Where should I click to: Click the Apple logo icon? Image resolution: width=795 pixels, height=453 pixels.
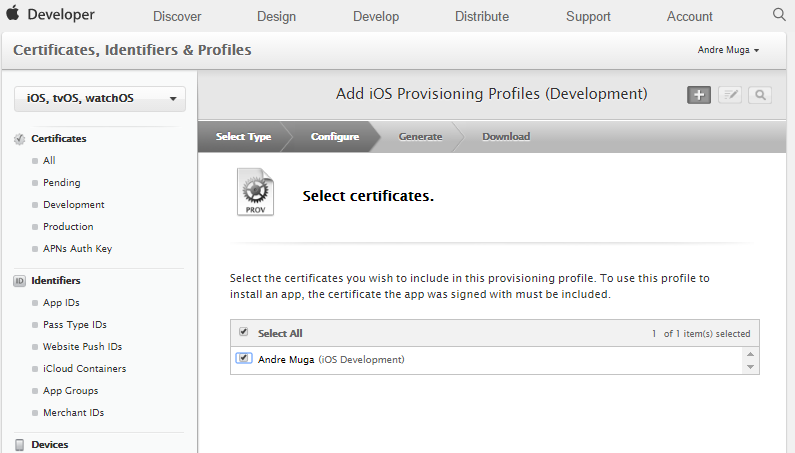(13, 13)
